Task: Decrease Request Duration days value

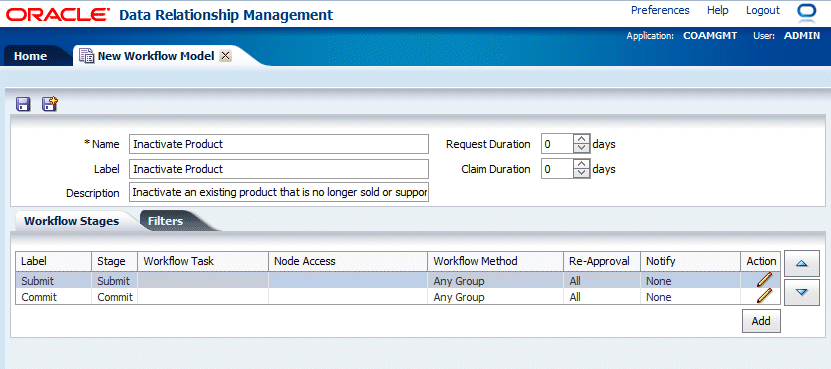Action: tap(582, 148)
